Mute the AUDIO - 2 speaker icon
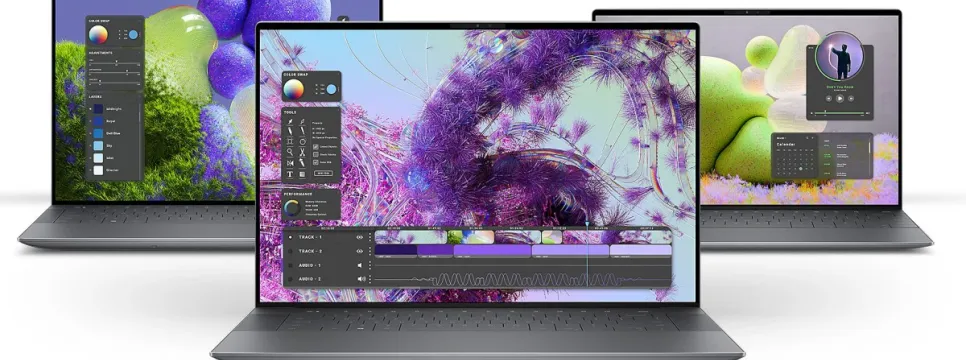Image resolution: width=966 pixels, height=360 pixels. [x=362, y=279]
